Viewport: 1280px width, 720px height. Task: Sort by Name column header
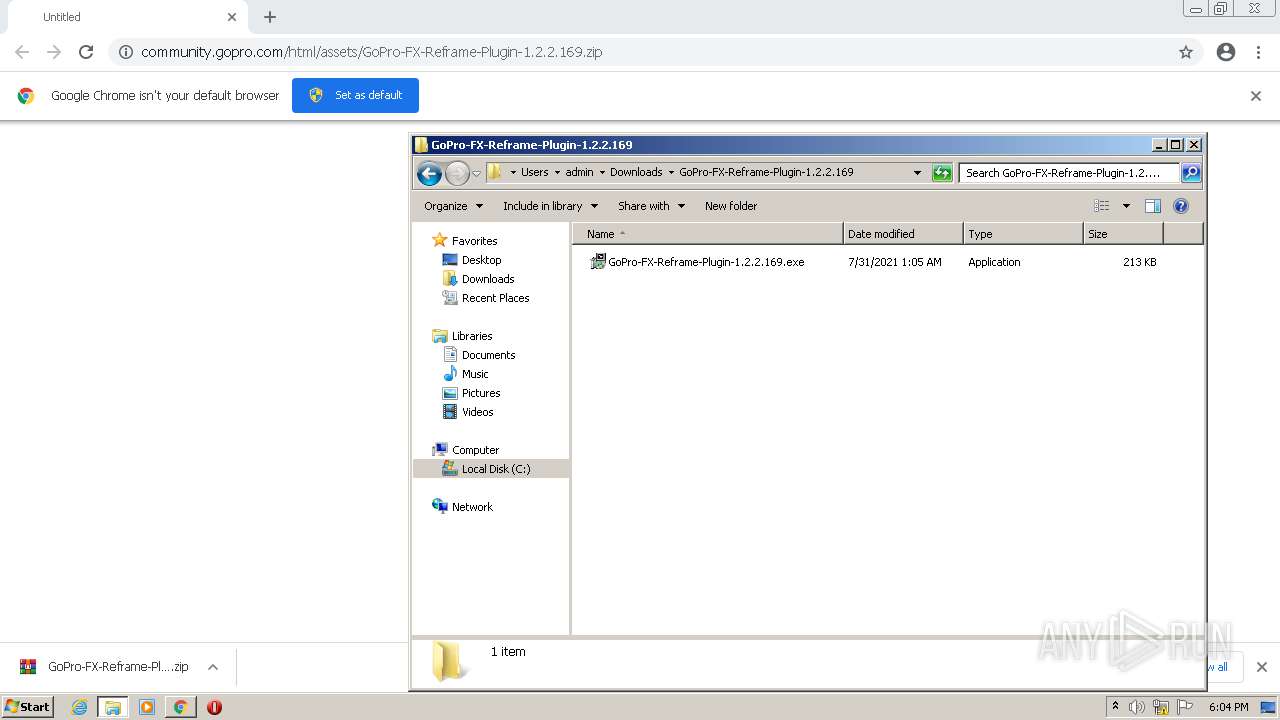[x=707, y=234]
